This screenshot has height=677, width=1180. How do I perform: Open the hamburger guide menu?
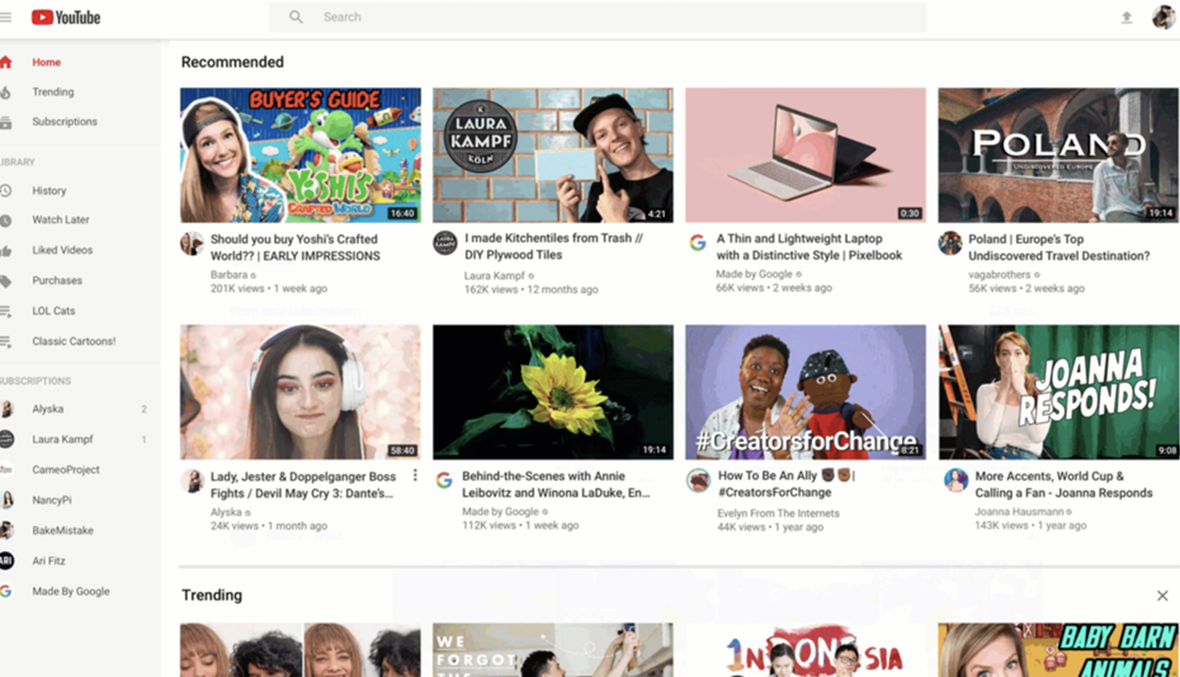(6, 17)
